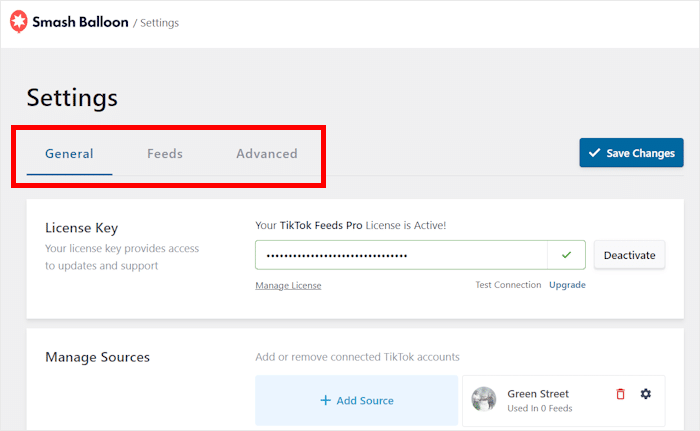Open Green Street source settings gear

click(x=645, y=394)
